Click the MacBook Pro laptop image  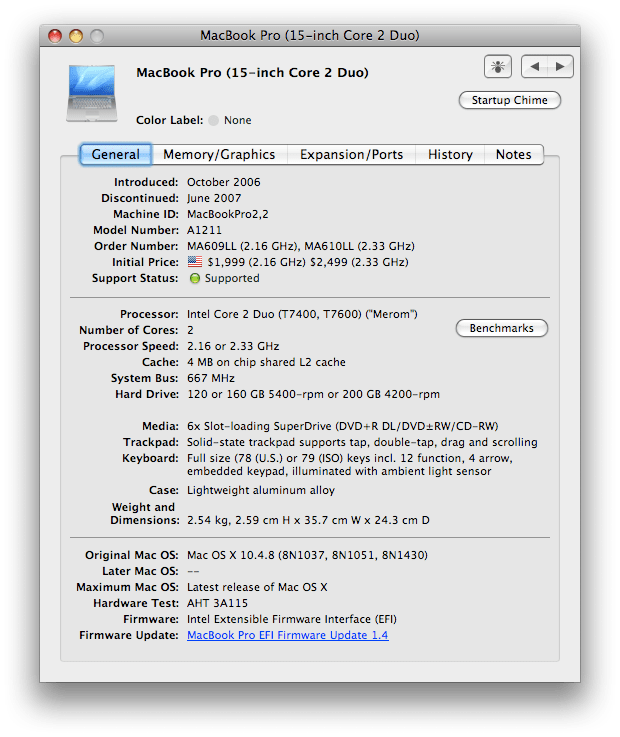[92, 93]
